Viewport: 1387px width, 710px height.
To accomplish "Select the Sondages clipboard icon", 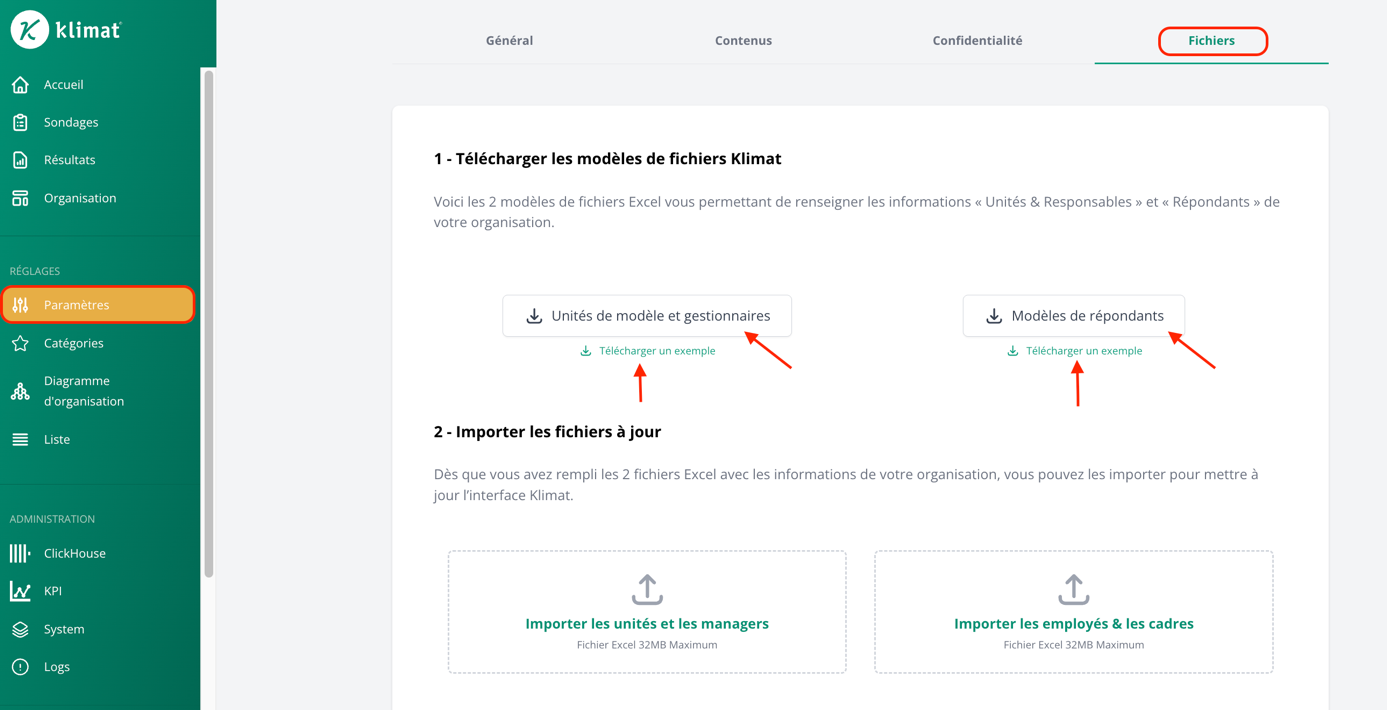I will [20, 122].
